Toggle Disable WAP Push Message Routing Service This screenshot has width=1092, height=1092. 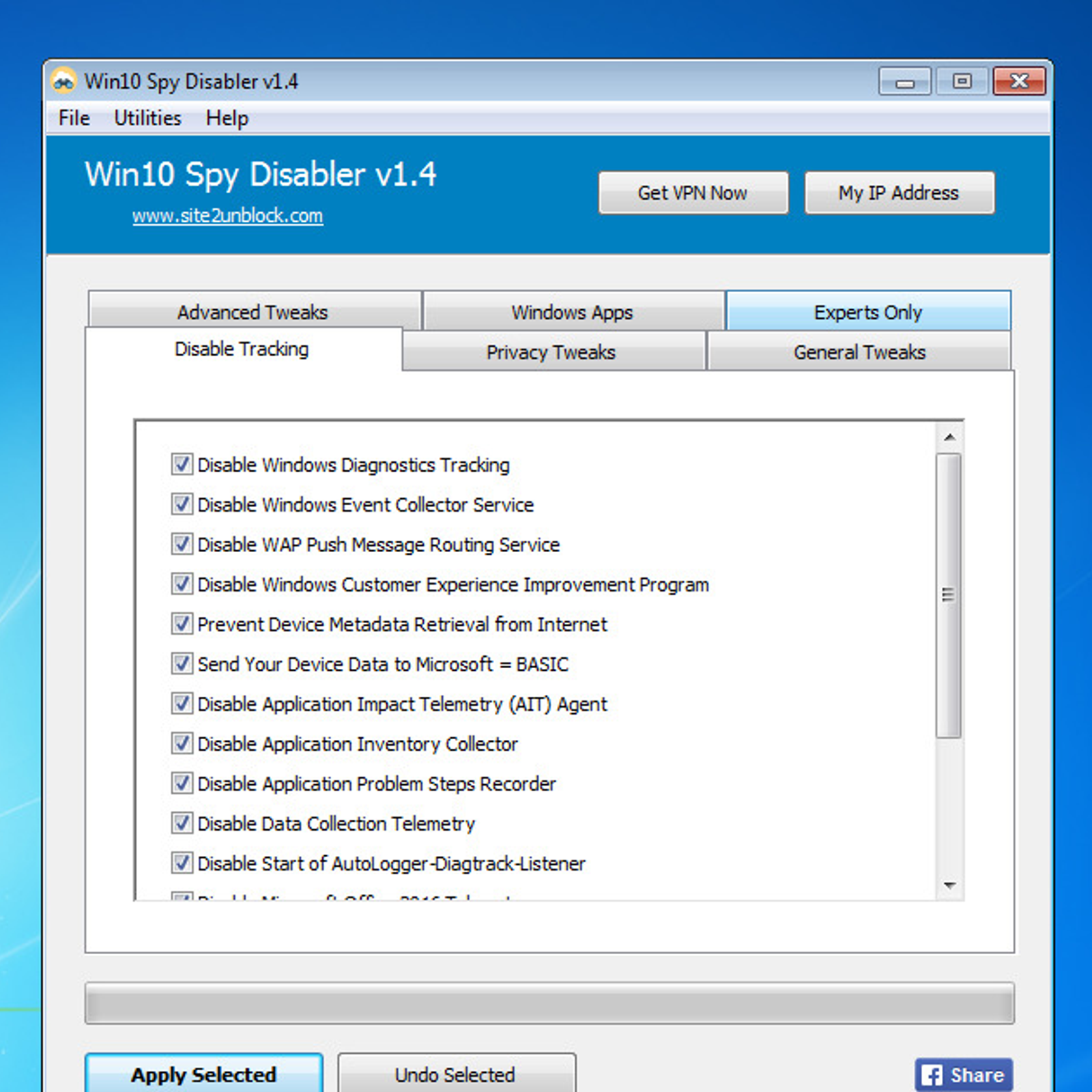point(182,544)
